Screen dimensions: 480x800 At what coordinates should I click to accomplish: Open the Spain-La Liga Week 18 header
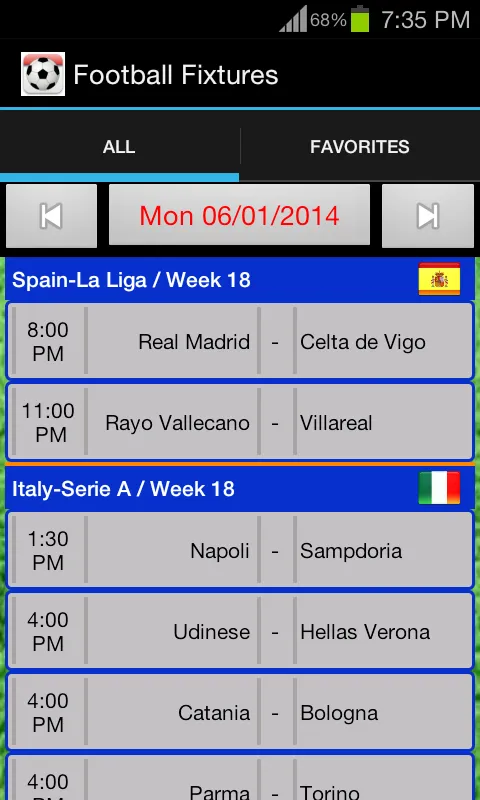point(240,280)
